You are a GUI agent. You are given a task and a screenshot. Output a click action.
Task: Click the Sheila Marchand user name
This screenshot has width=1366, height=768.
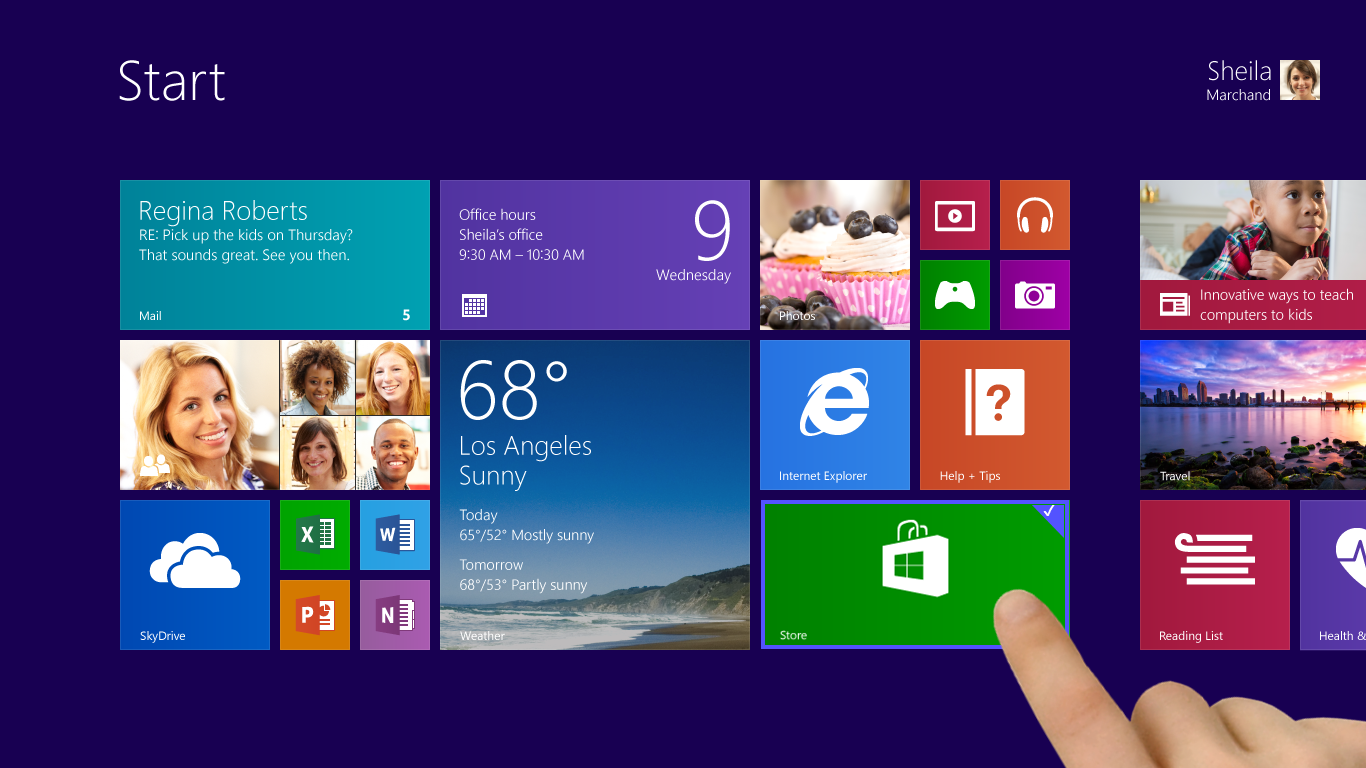click(1239, 81)
